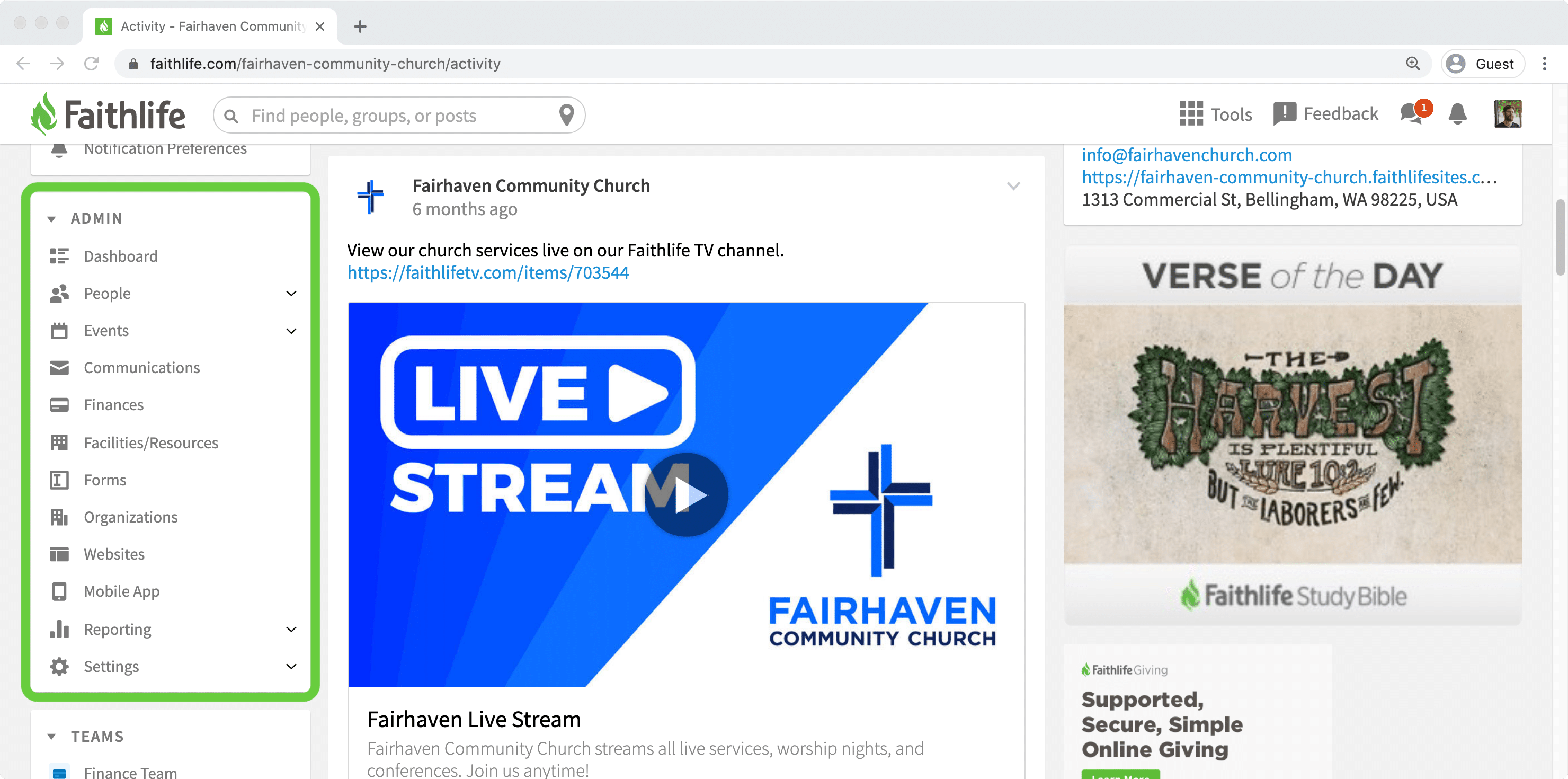This screenshot has height=779, width=1568.
Task: Open Mobile App settings
Action: (122, 591)
